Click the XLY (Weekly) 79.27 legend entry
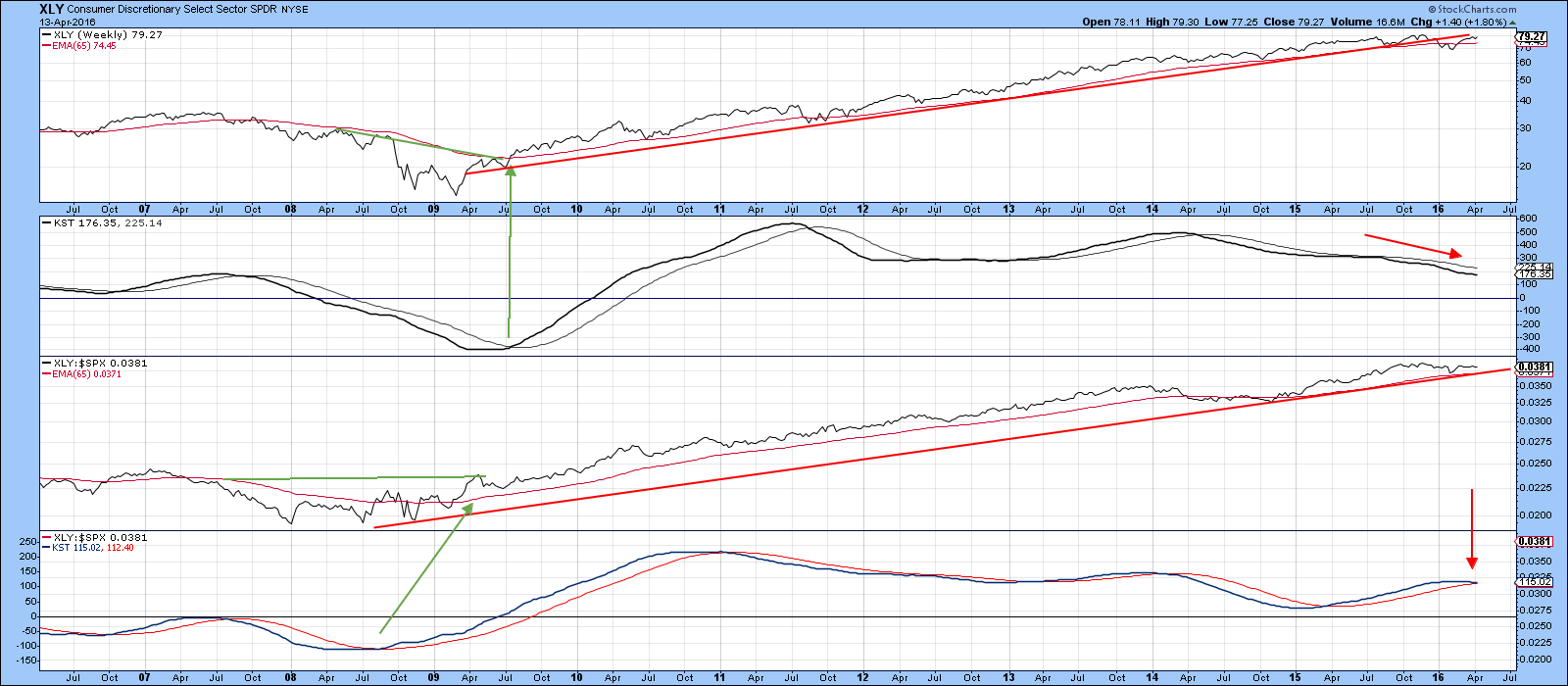This screenshot has height=686, width=1568. (102, 35)
